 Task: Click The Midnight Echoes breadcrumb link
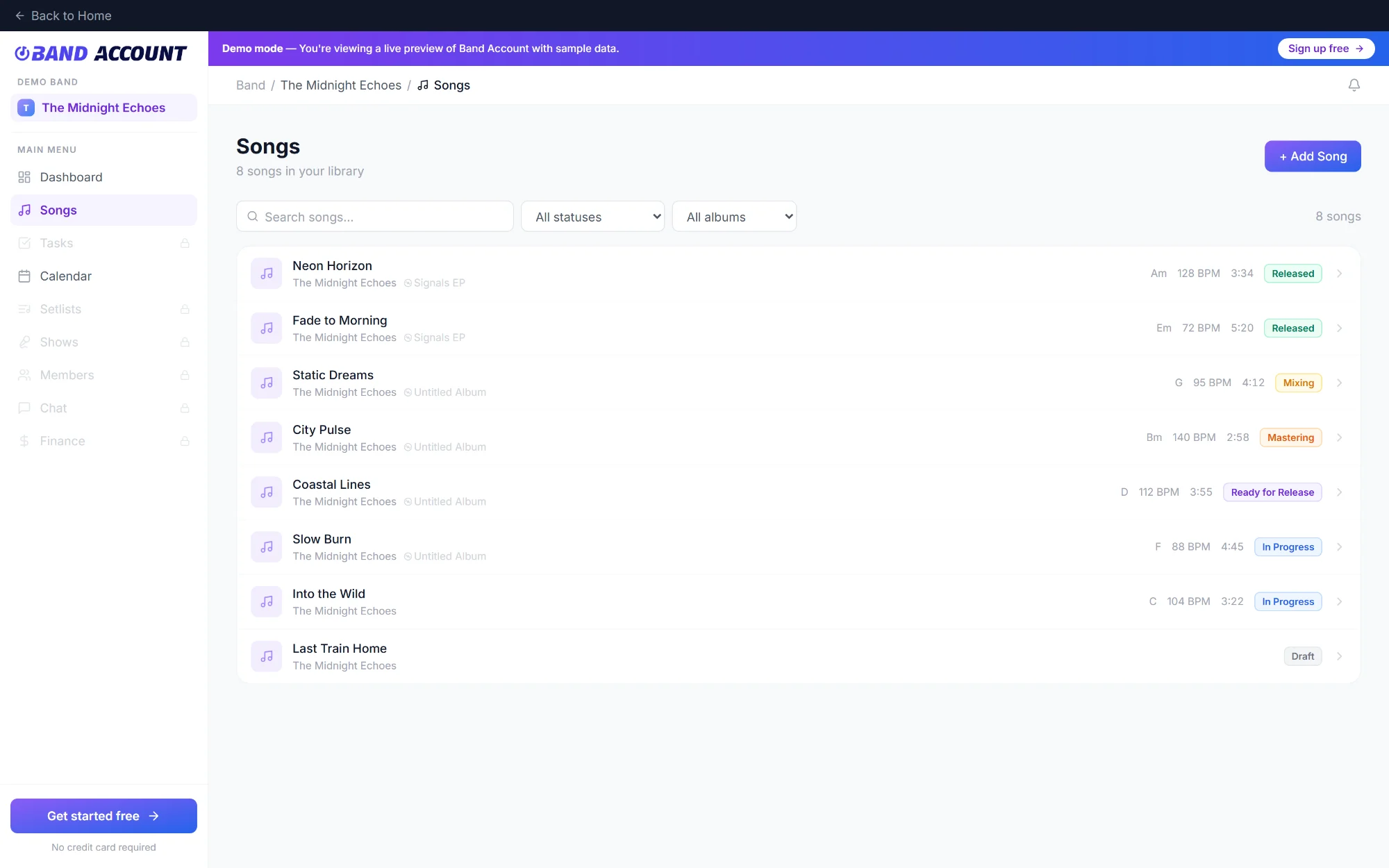tap(341, 85)
